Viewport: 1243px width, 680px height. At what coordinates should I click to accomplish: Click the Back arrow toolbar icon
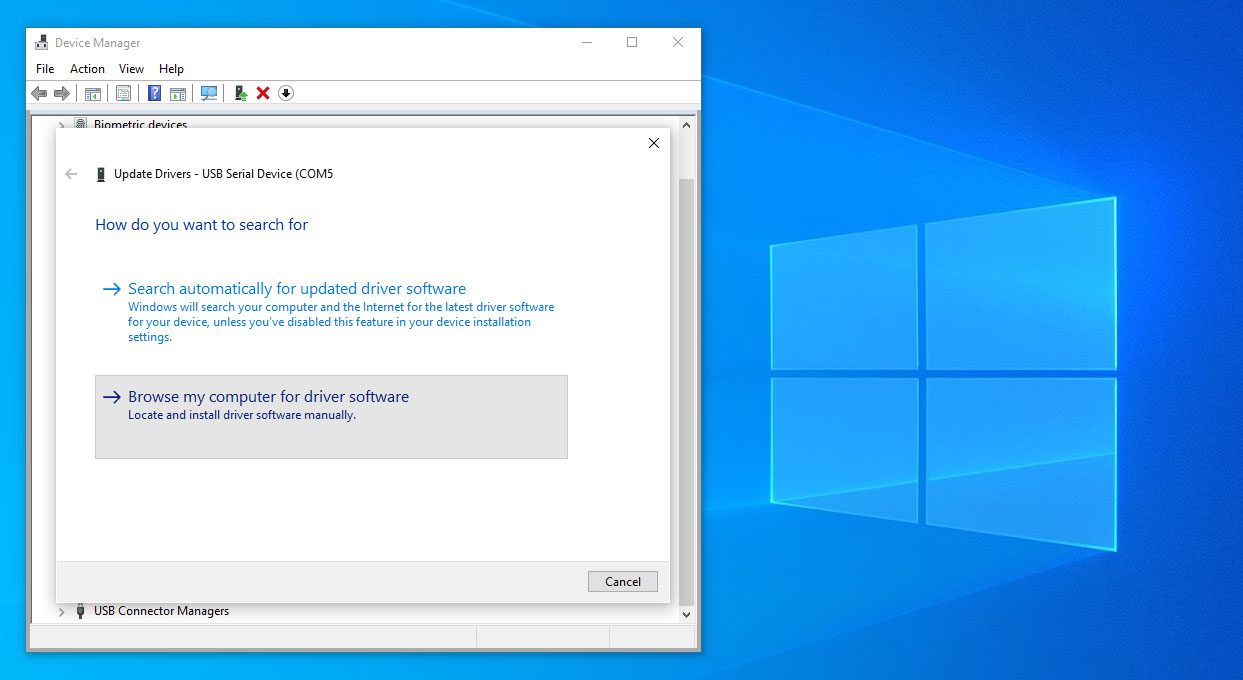pos(39,93)
